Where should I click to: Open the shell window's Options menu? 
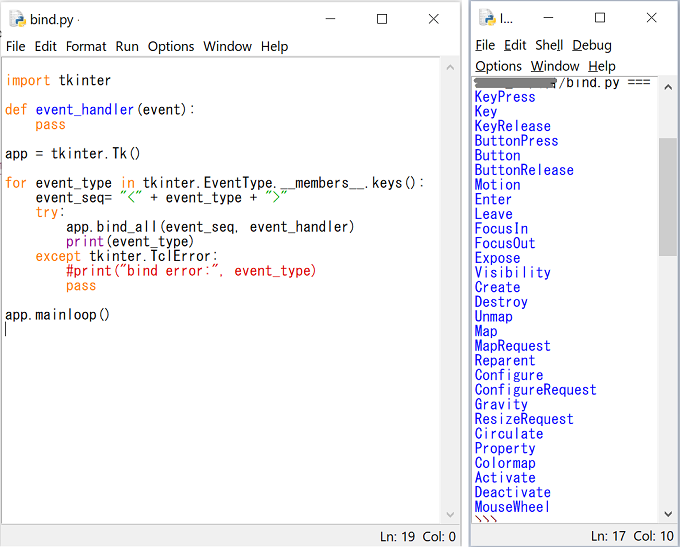tap(498, 66)
